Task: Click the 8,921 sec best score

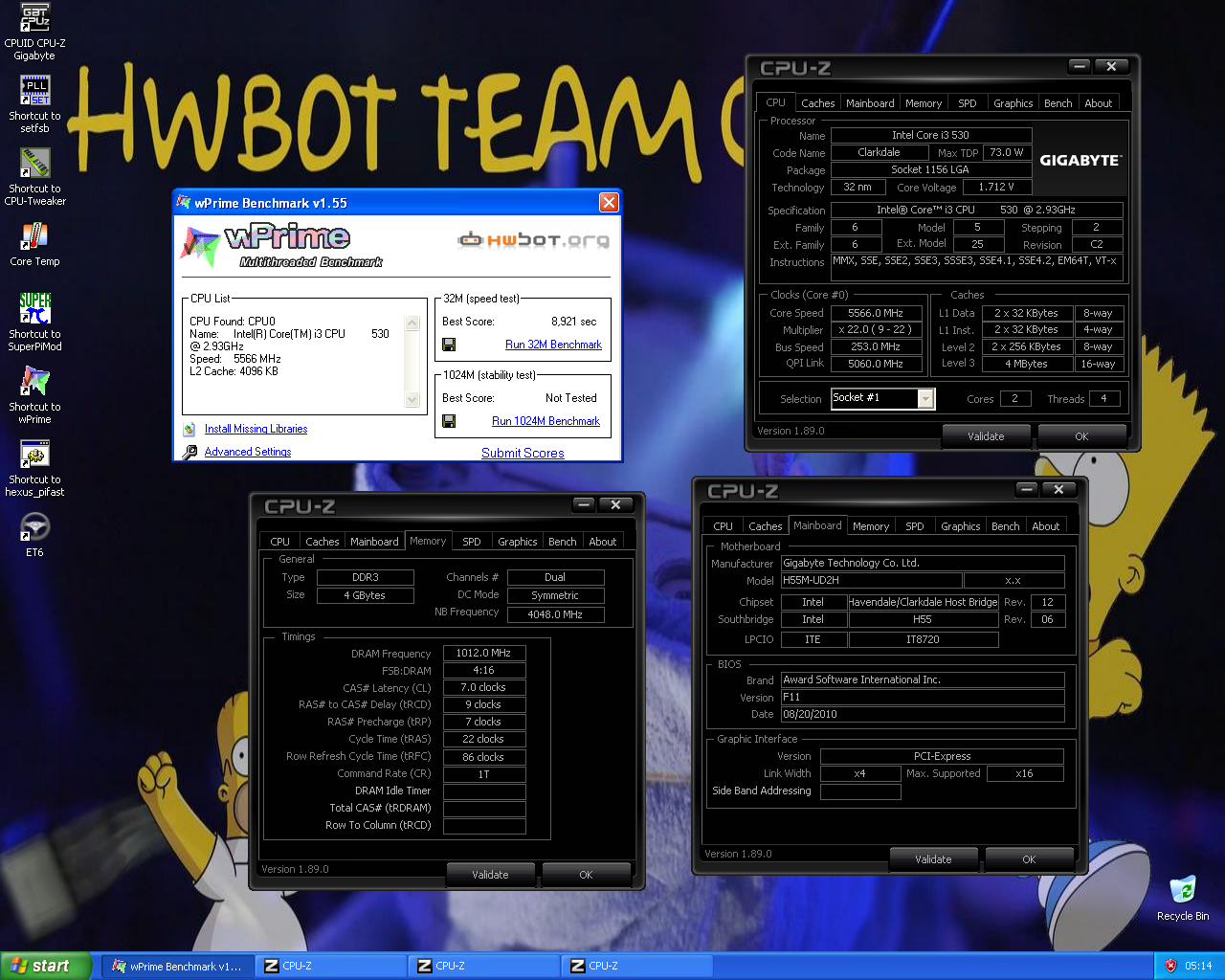Action: (x=573, y=322)
